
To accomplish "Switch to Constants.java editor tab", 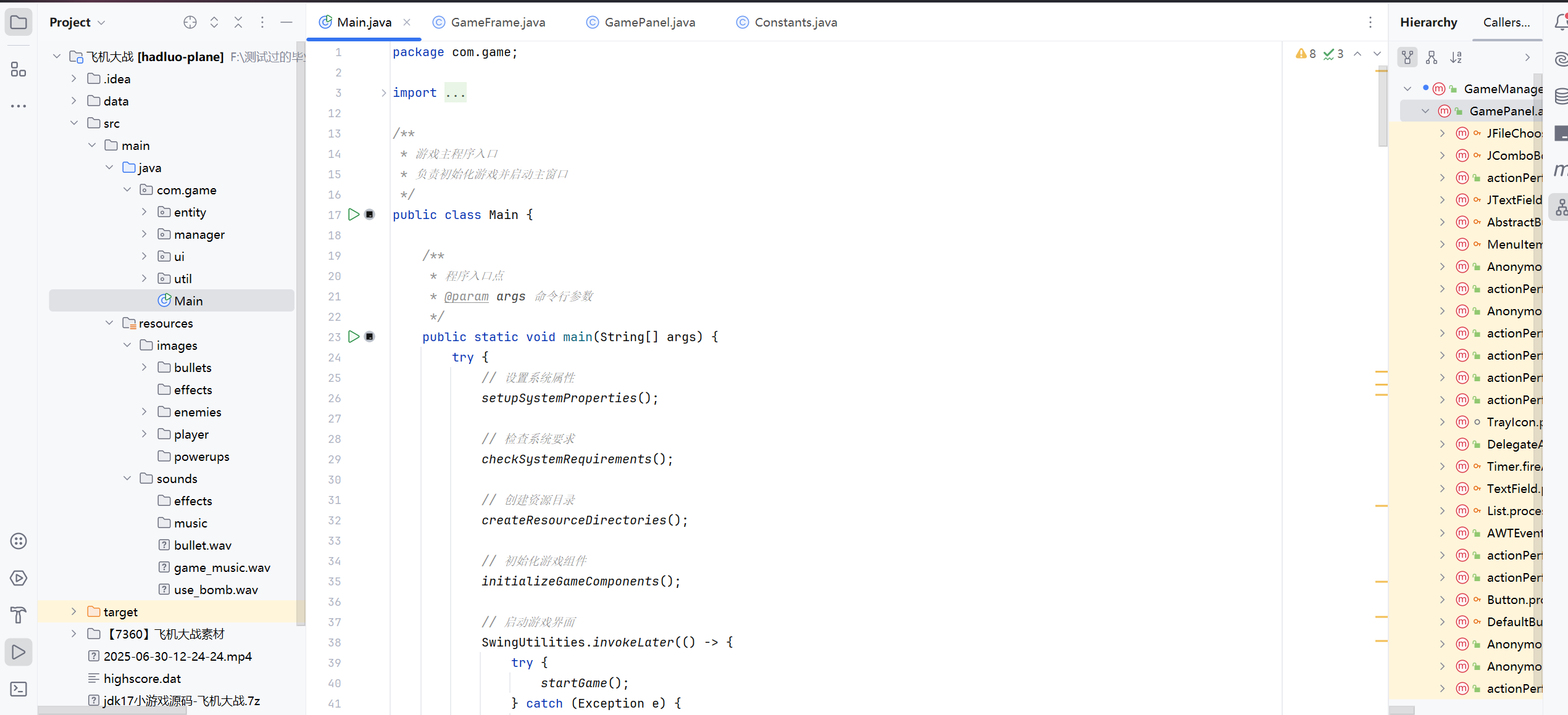I will tap(795, 22).
